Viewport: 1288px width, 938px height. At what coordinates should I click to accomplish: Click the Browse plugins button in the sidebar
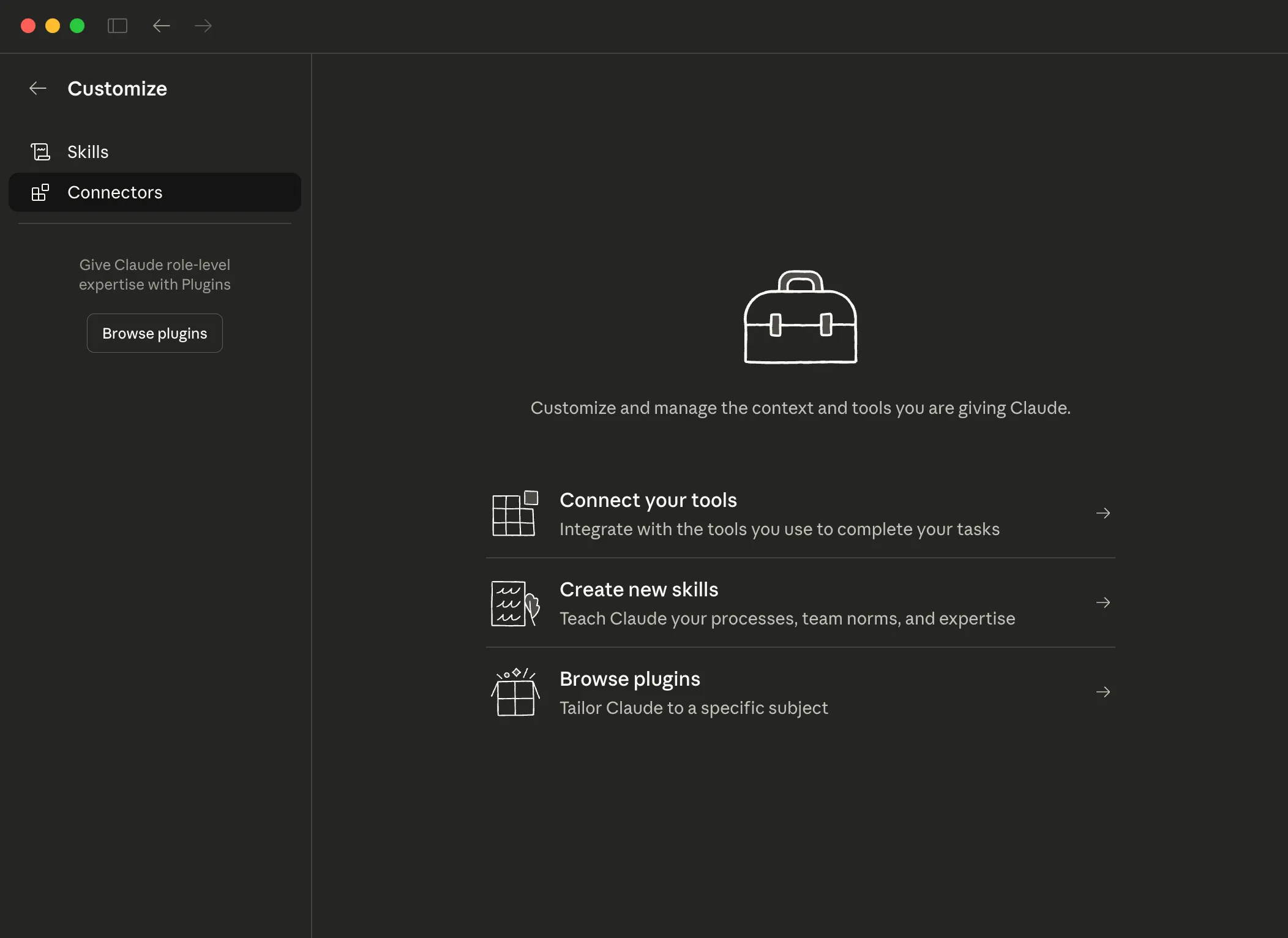[154, 332]
